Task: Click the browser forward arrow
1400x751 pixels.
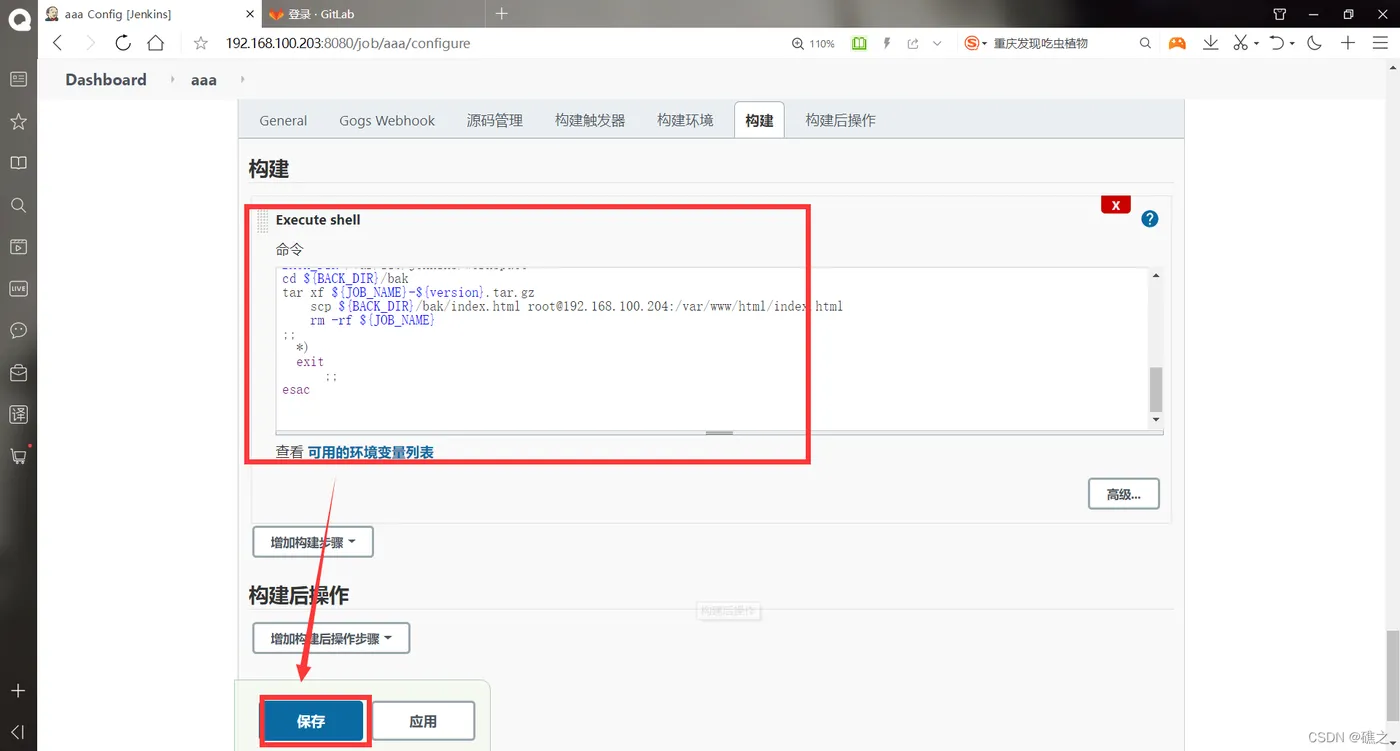Action: coord(90,43)
